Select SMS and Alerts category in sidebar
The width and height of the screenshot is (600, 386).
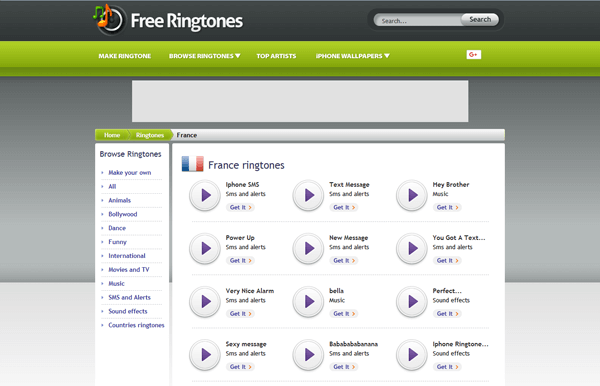click(x=129, y=297)
